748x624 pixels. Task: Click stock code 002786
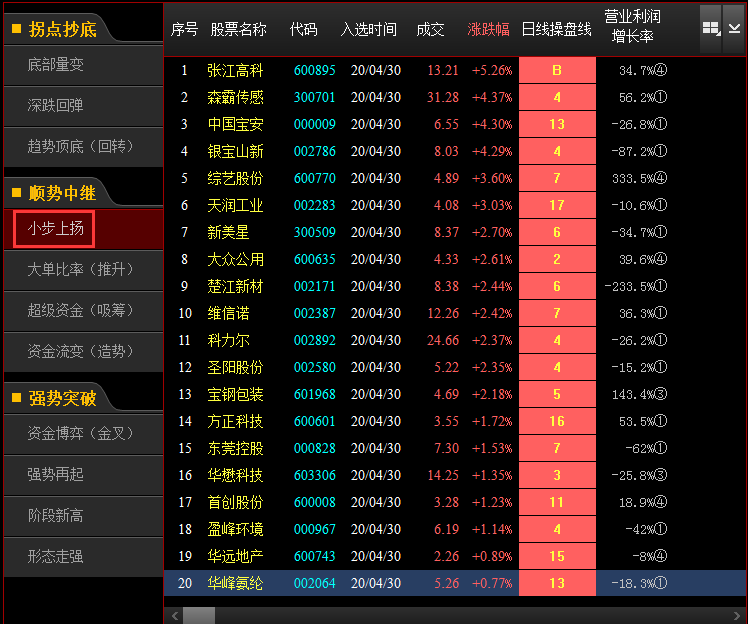(x=314, y=152)
